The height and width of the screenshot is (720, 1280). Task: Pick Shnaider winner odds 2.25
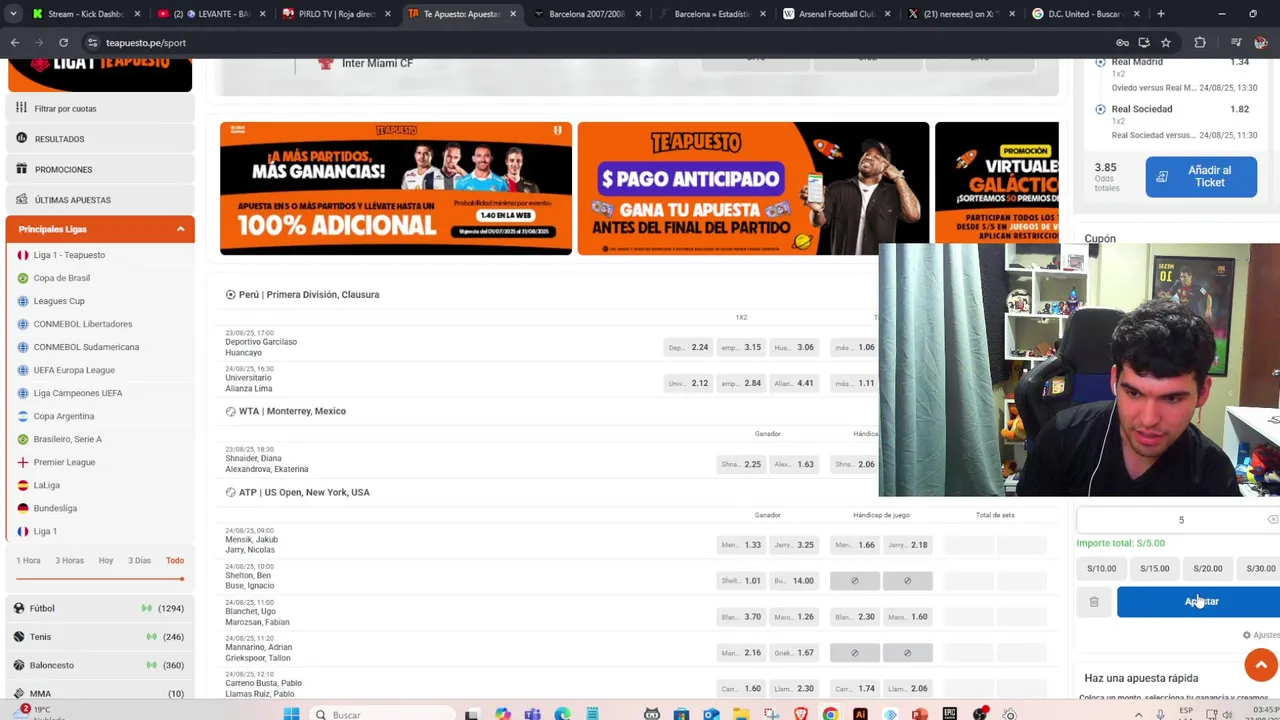tap(741, 464)
